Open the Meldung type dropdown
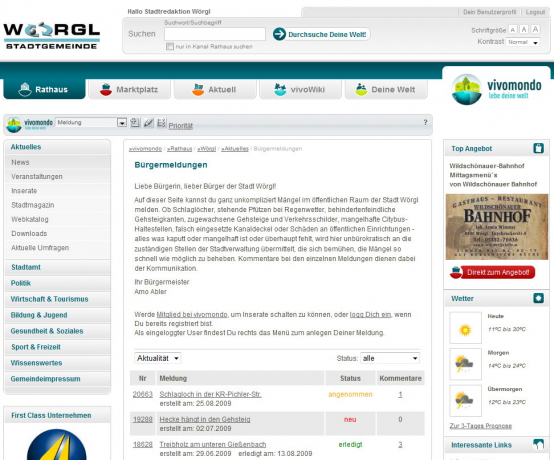 [x=91, y=123]
